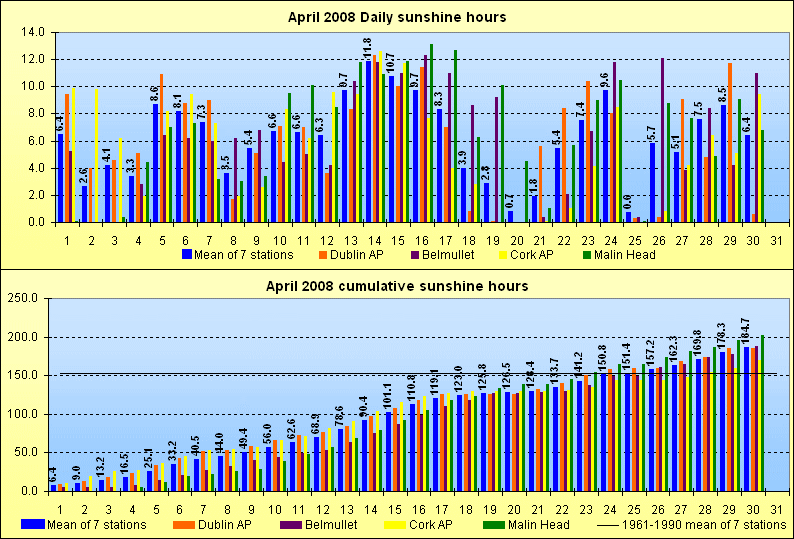Click the '150.0' y-axis label
794x539 pixels.
tap(23, 376)
